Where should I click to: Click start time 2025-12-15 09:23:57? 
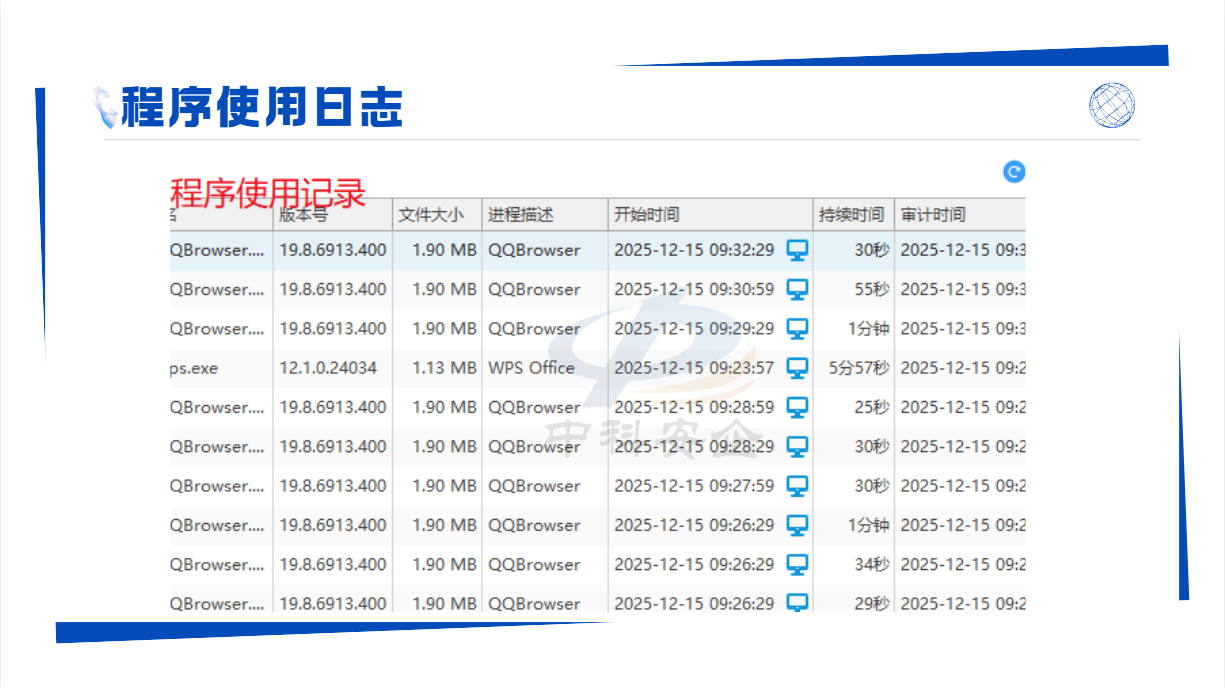pyautogui.click(x=694, y=368)
